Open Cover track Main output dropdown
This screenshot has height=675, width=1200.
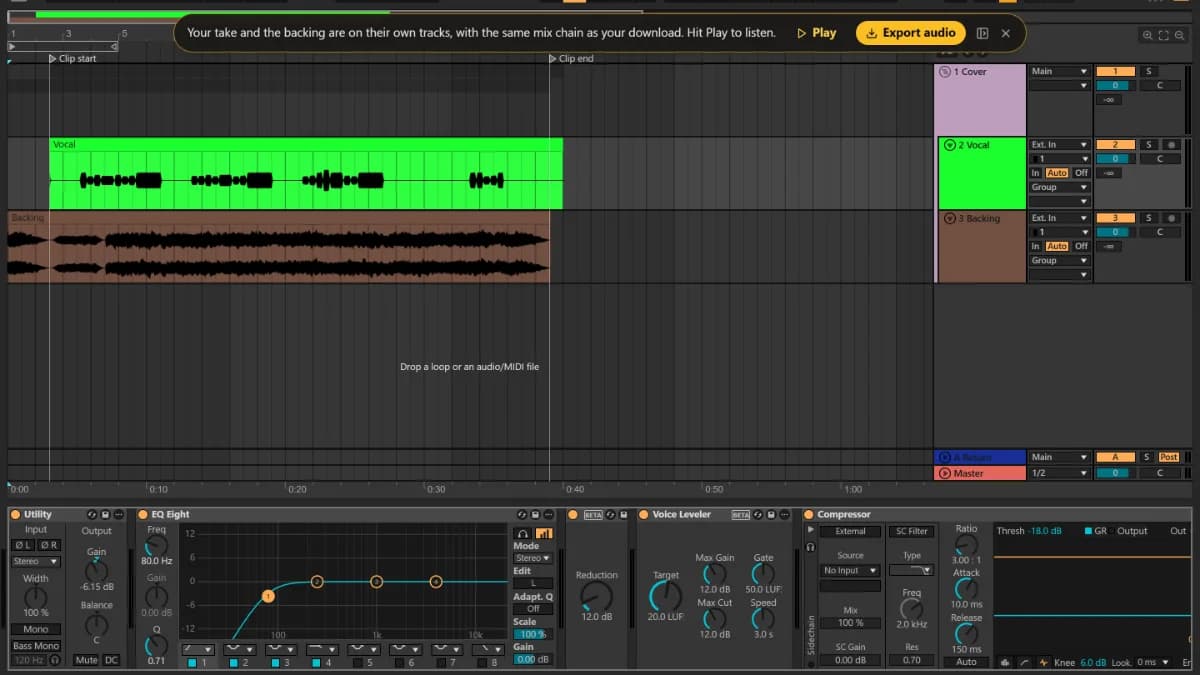click(1059, 71)
